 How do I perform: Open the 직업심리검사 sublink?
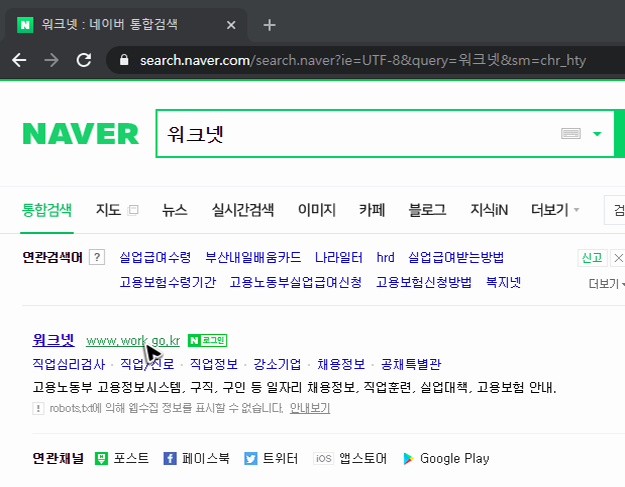[69, 364]
